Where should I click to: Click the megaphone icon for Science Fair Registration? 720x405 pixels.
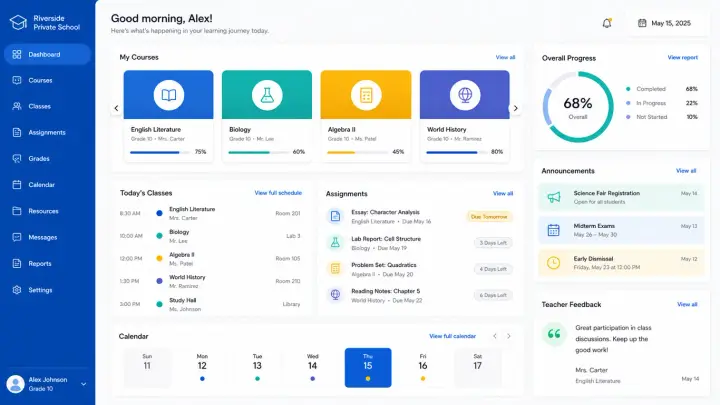click(554, 197)
